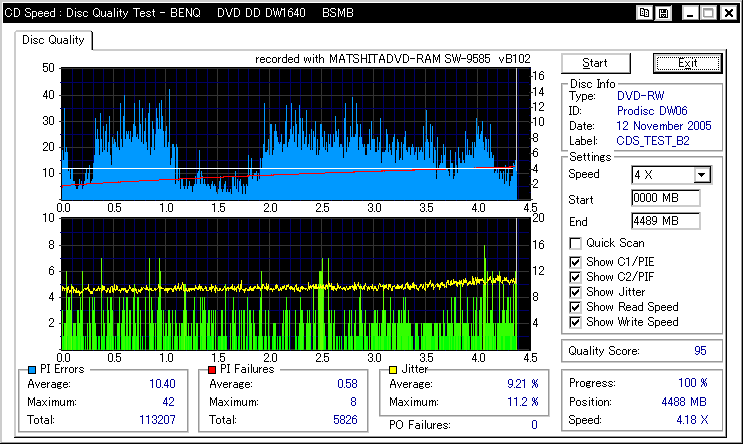The width and height of the screenshot is (743, 444).
Task: Uncheck Show C2/PIF option
Action: point(575,277)
